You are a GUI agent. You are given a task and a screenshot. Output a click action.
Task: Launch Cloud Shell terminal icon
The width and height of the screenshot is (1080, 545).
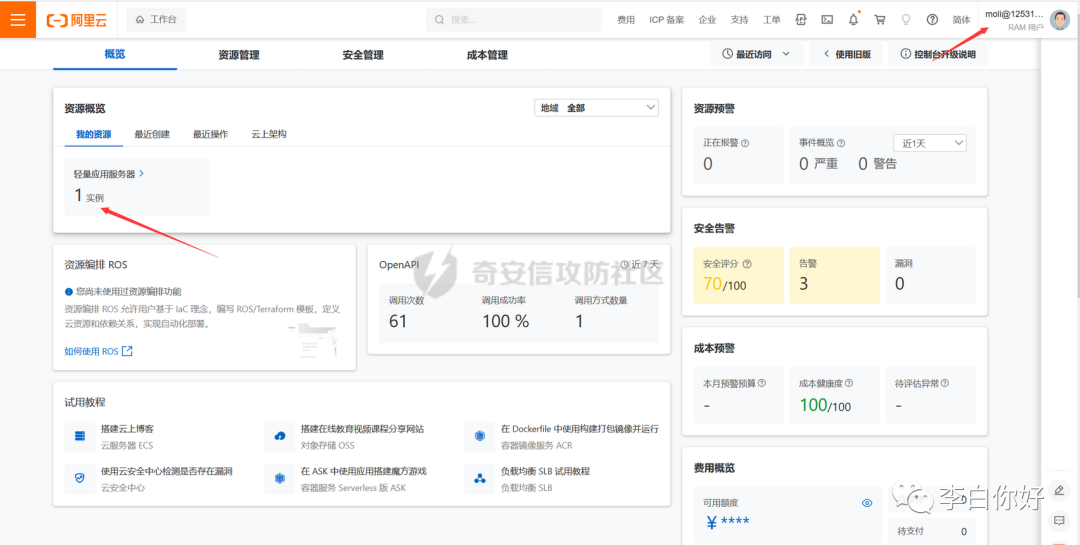827,20
